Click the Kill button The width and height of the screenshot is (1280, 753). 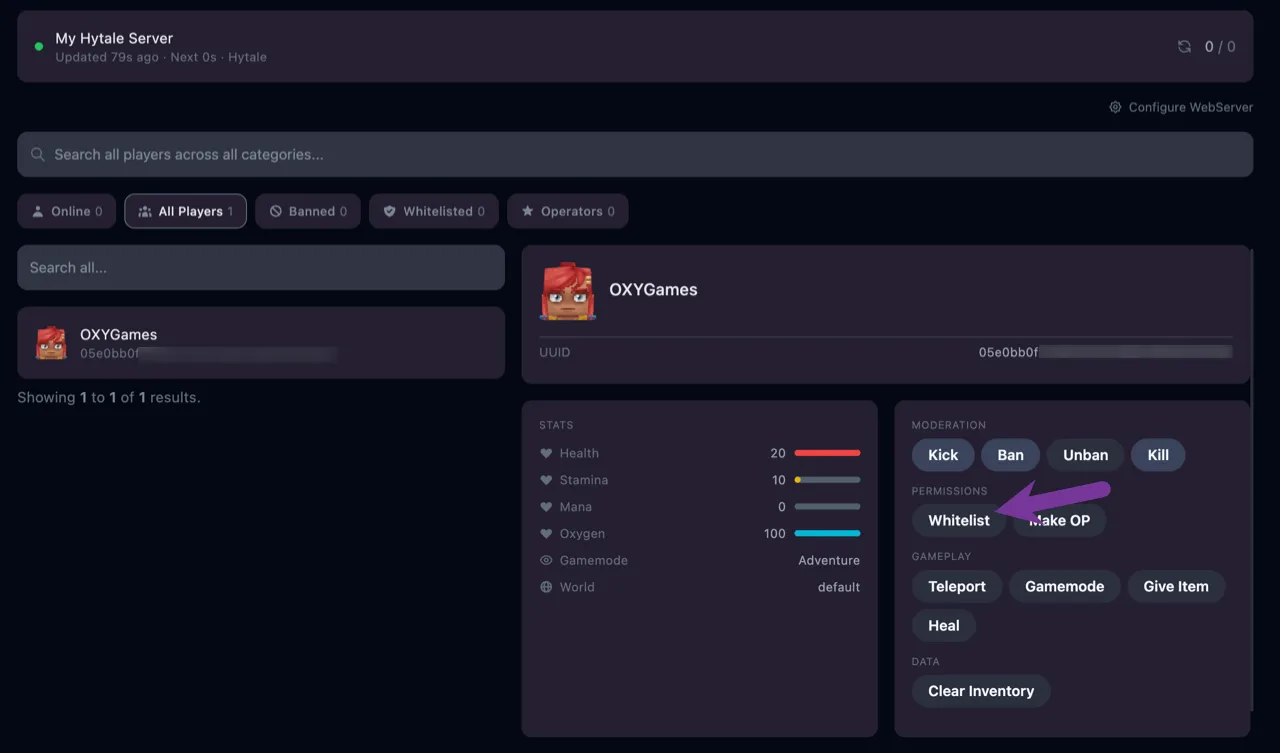tap(1158, 455)
